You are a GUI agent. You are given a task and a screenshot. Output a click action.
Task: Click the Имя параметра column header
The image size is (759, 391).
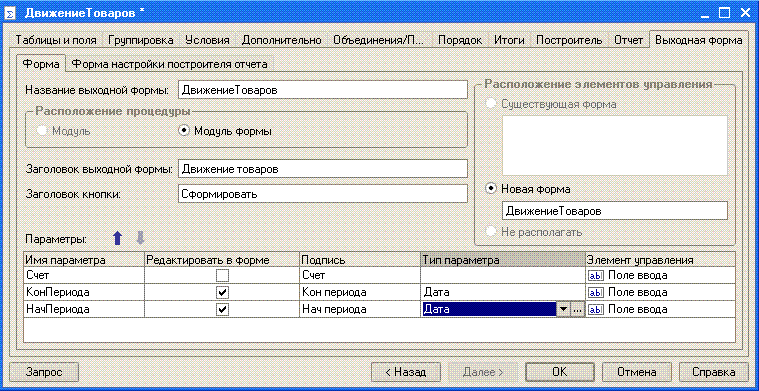(84, 259)
